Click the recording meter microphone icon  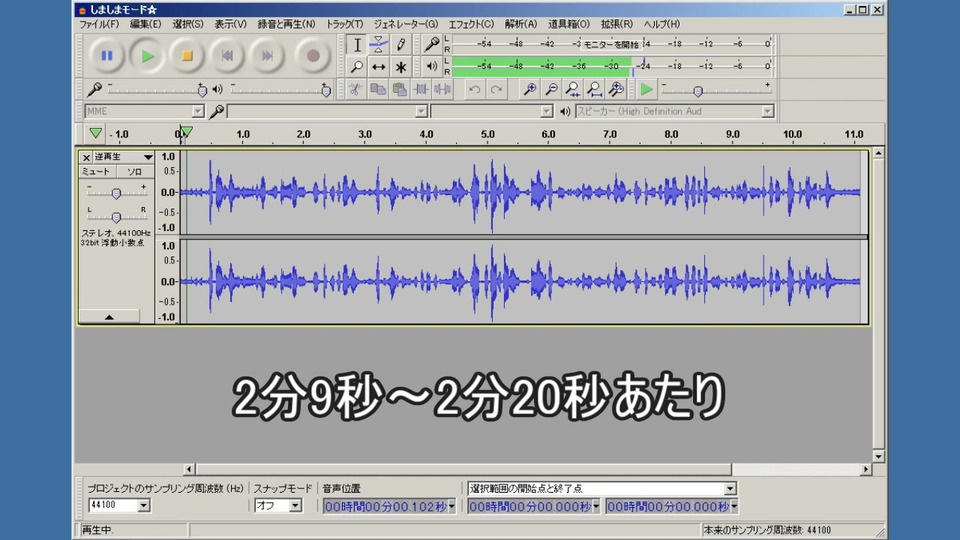tap(432, 44)
